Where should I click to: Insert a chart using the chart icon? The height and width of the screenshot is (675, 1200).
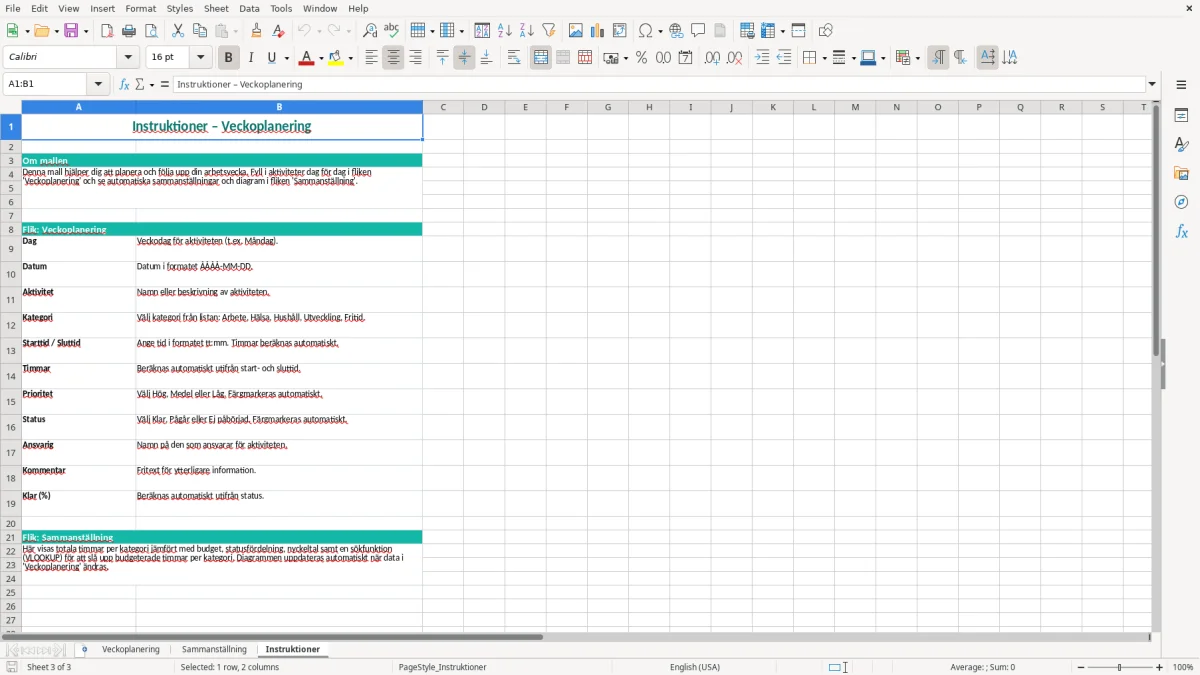(598, 31)
